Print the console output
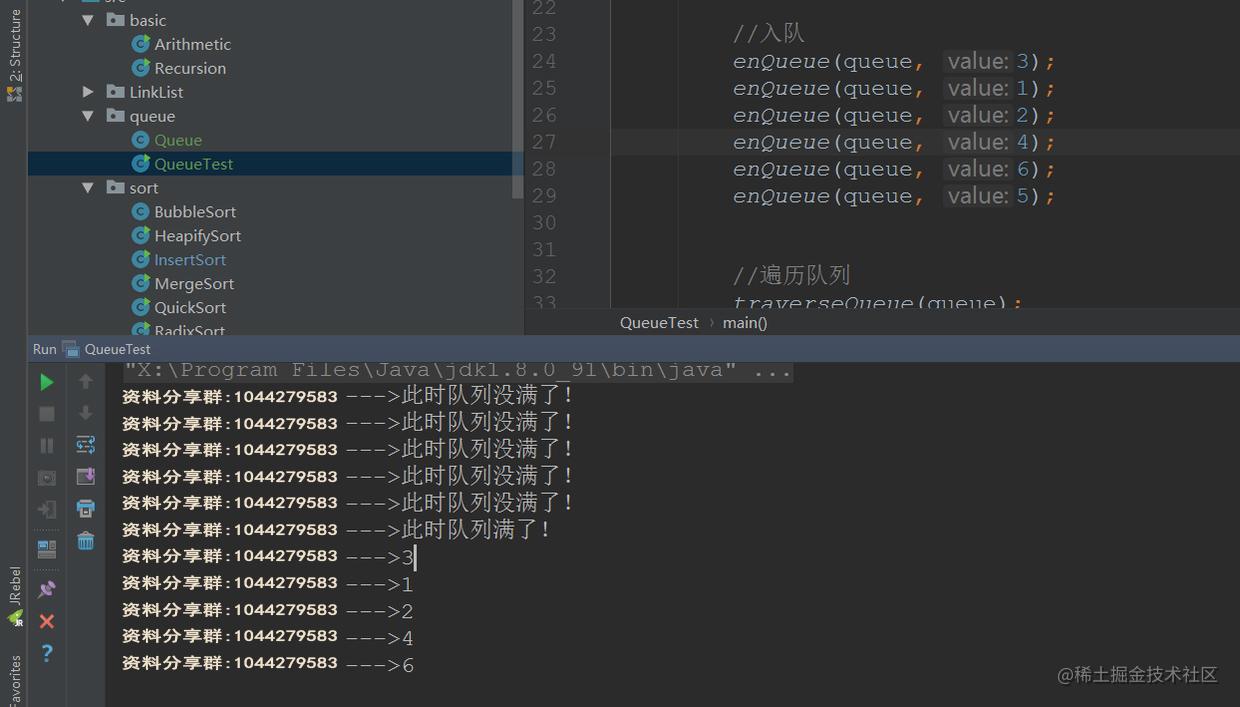 (x=85, y=509)
